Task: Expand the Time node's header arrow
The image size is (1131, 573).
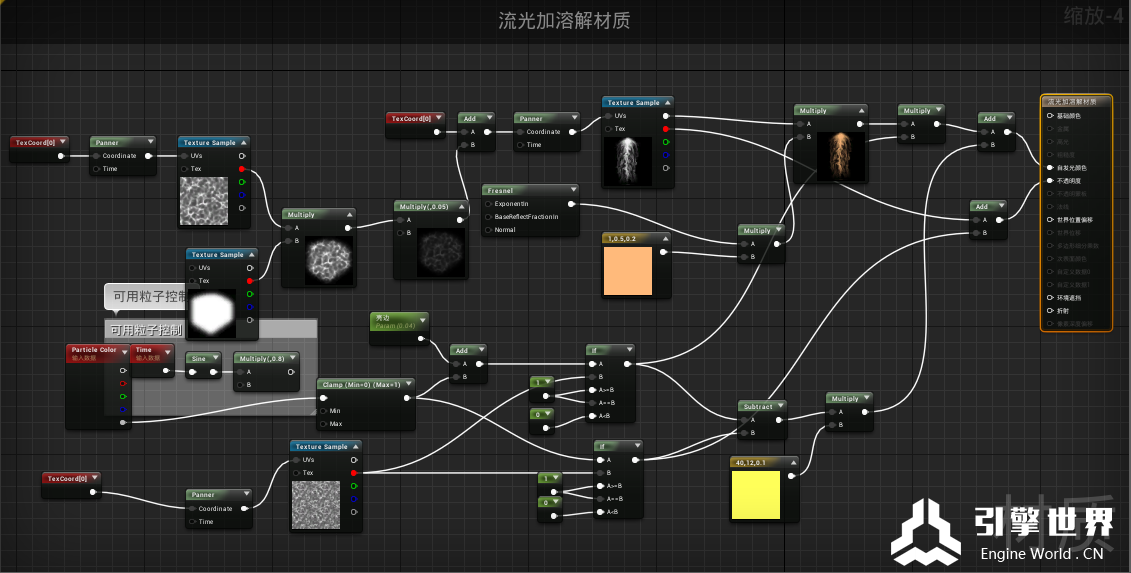Action: (167, 351)
